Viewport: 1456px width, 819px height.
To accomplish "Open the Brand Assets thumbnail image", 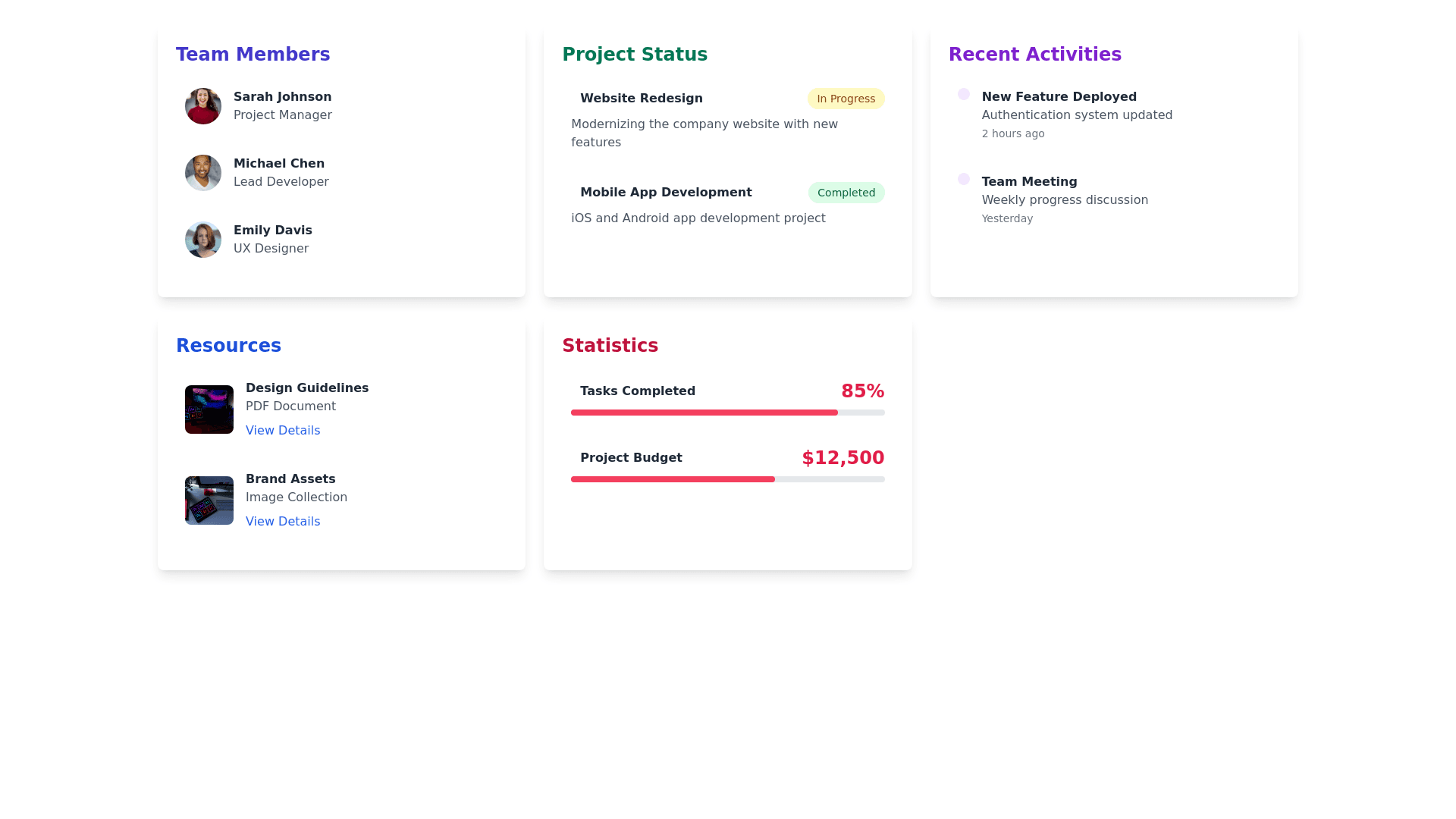I will [209, 500].
